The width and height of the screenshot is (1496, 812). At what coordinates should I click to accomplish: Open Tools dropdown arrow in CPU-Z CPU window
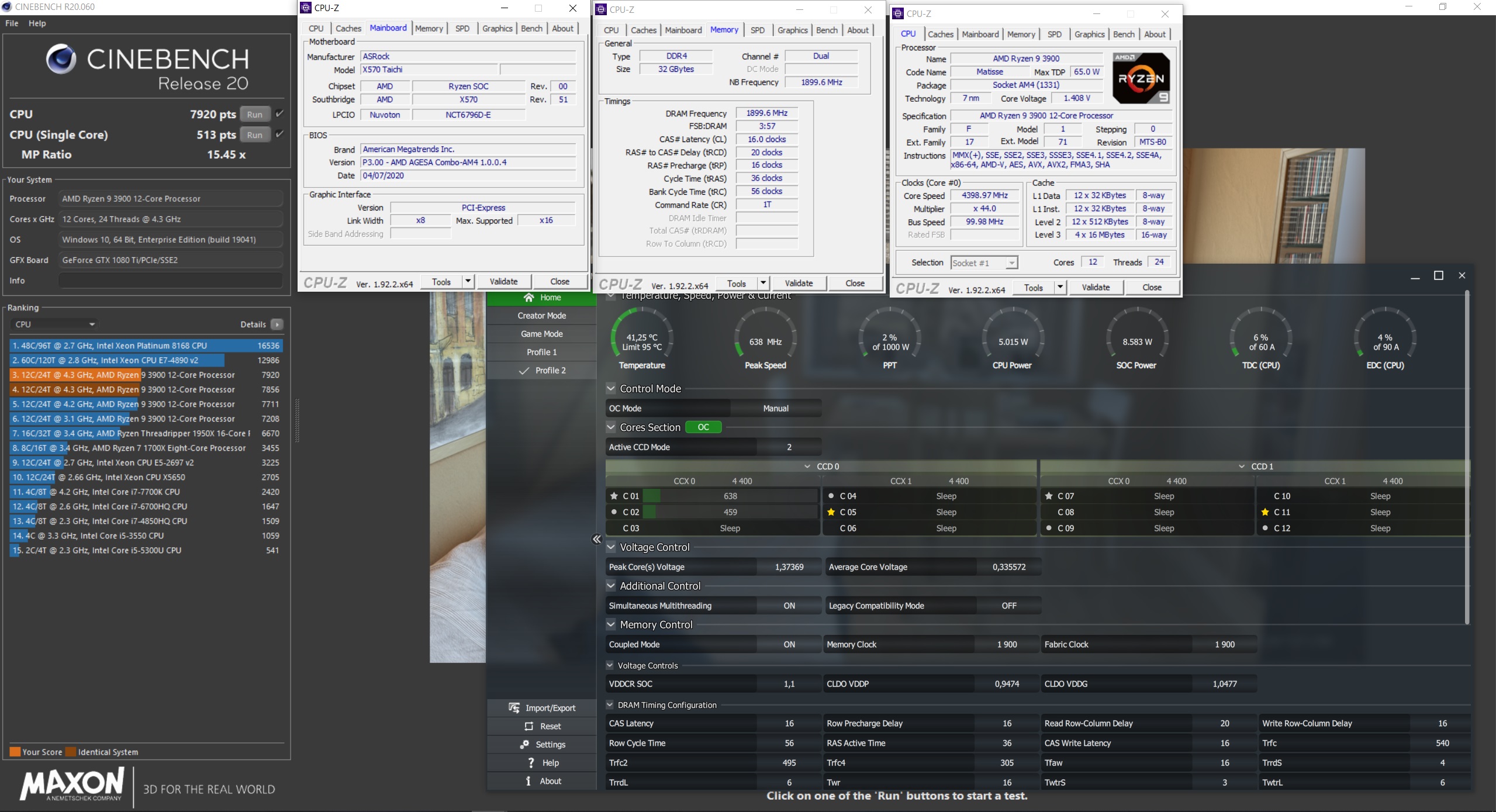(x=1060, y=288)
